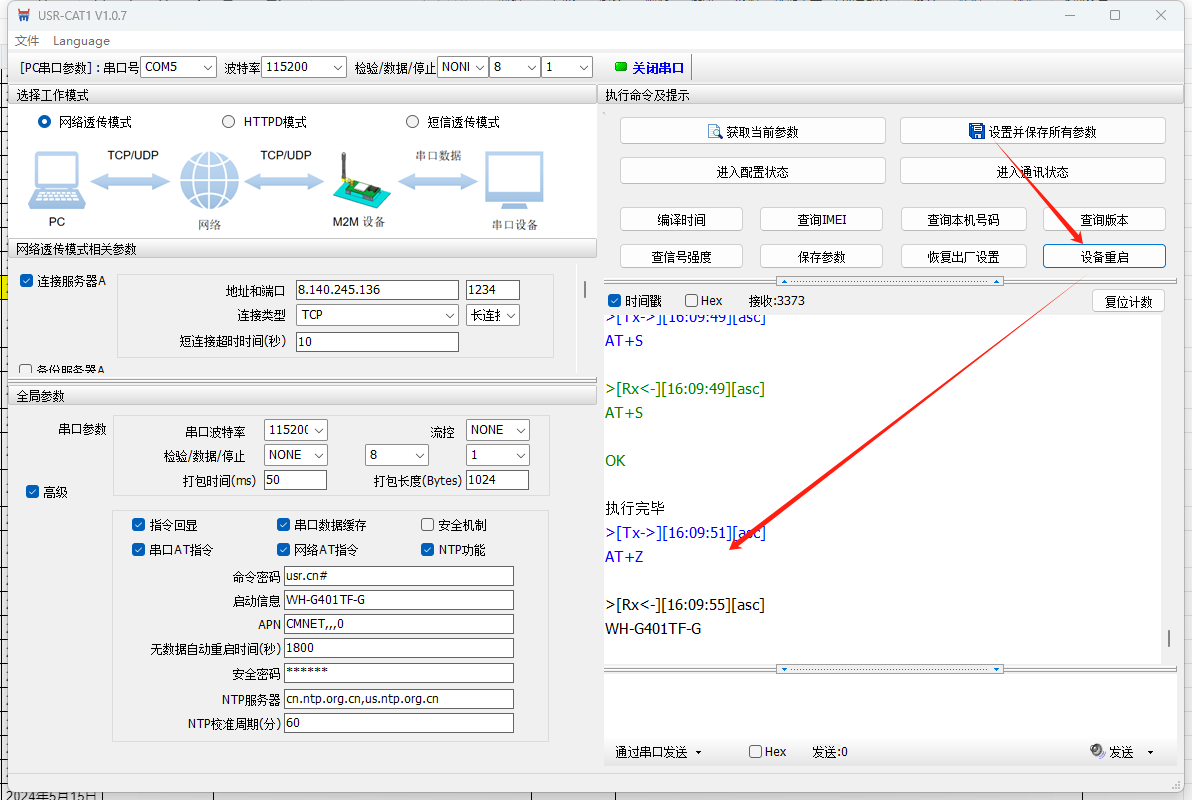The width and height of the screenshot is (1192, 800).
Task: Open the 文件 menu
Action: (27, 41)
